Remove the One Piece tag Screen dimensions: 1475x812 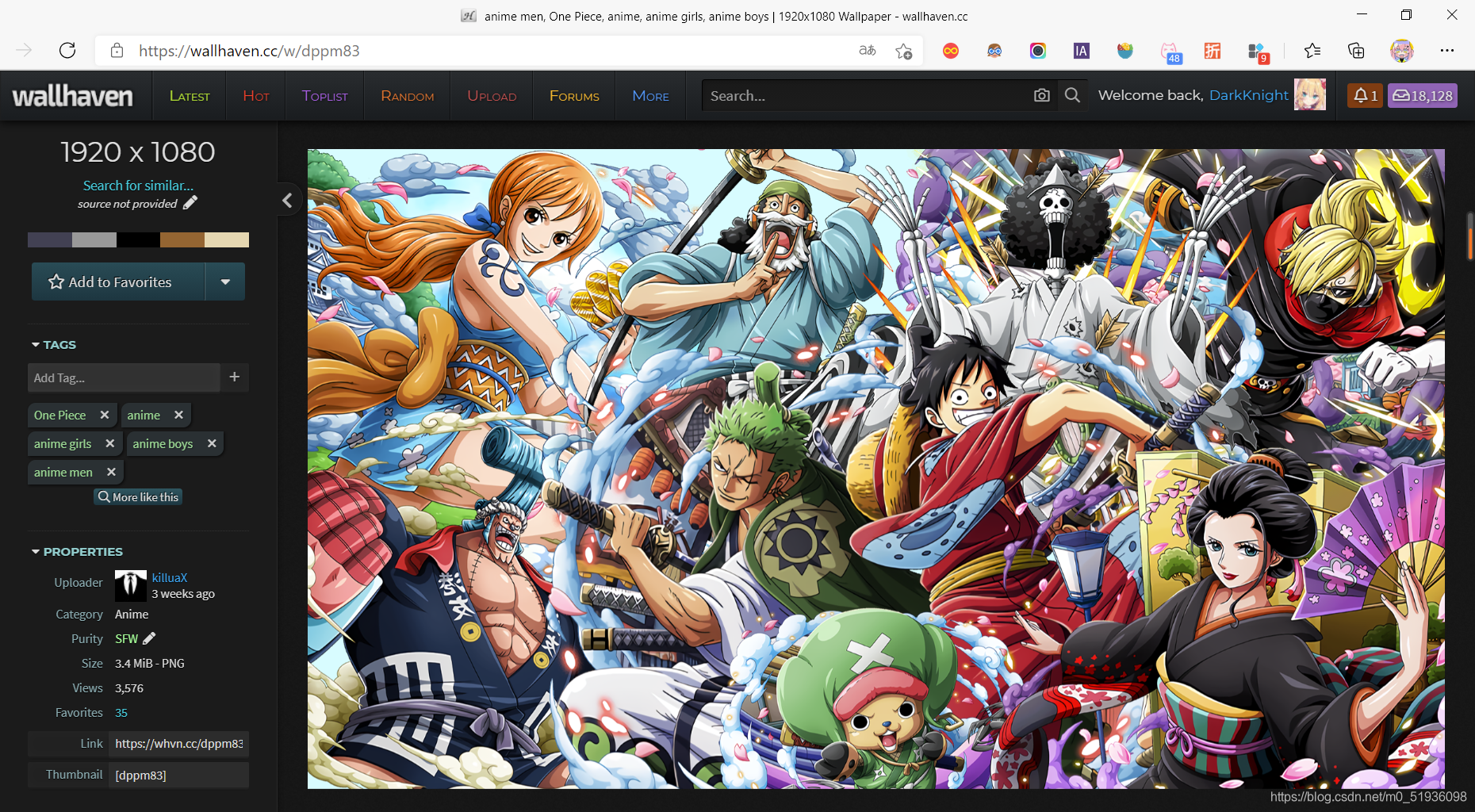point(105,415)
